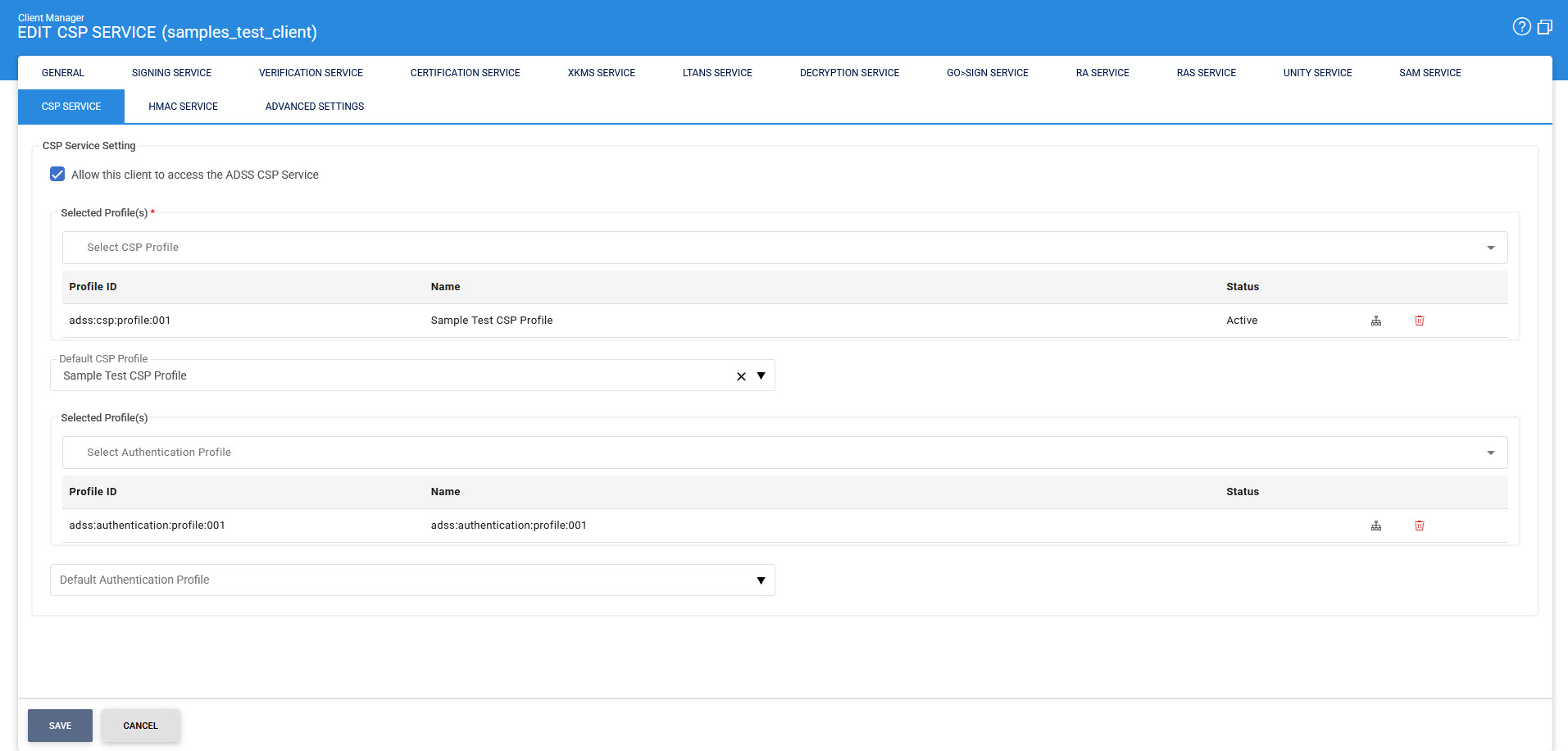Open the help icon in header
Screen dimensions: 1568x751
[x=1521, y=27]
